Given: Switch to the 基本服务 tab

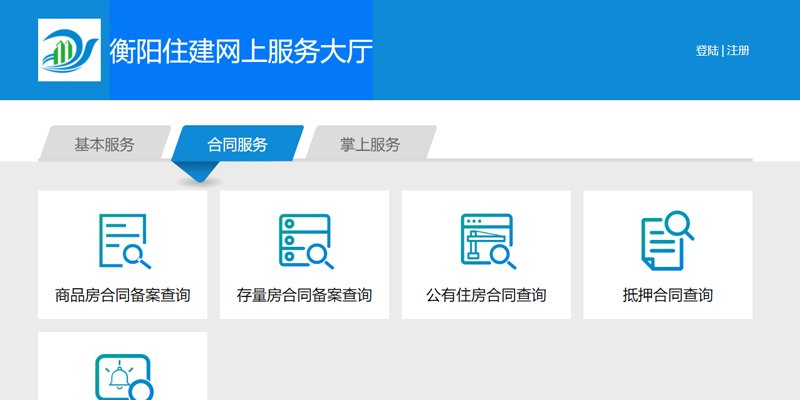Looking at the screenshot, I should pos(105,144).
